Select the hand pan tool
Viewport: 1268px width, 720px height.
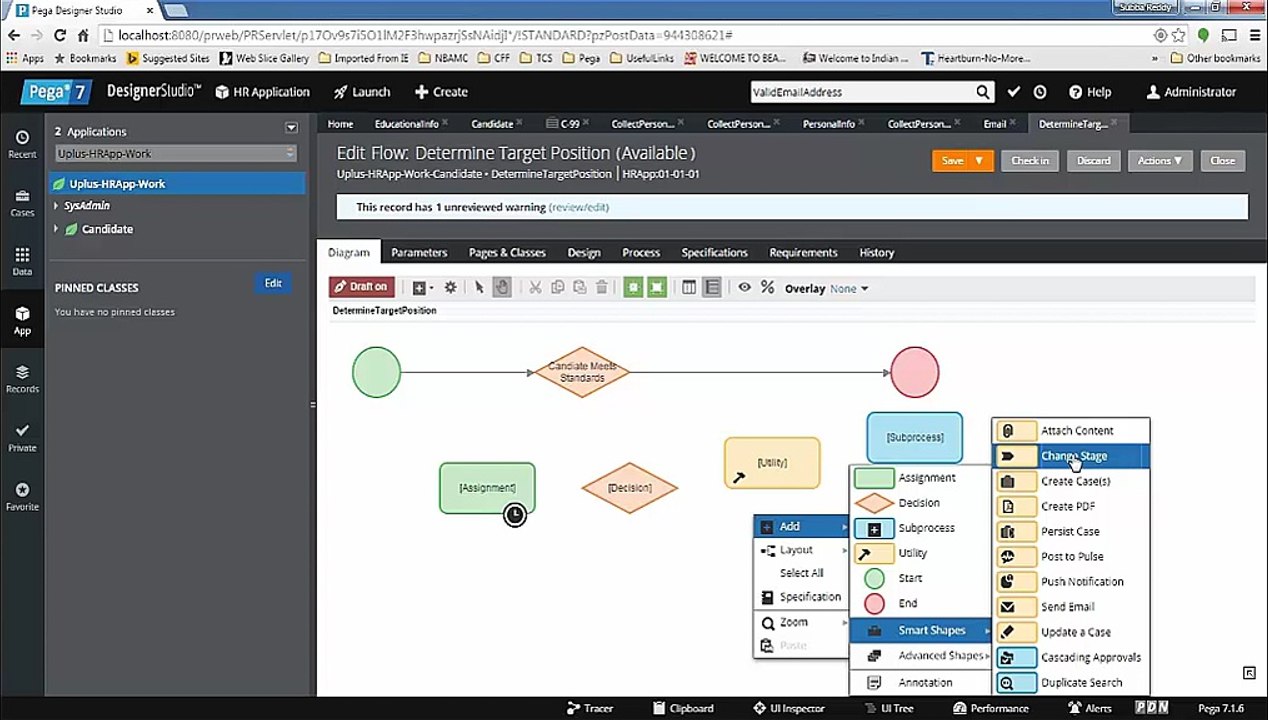tap(502, 288)
